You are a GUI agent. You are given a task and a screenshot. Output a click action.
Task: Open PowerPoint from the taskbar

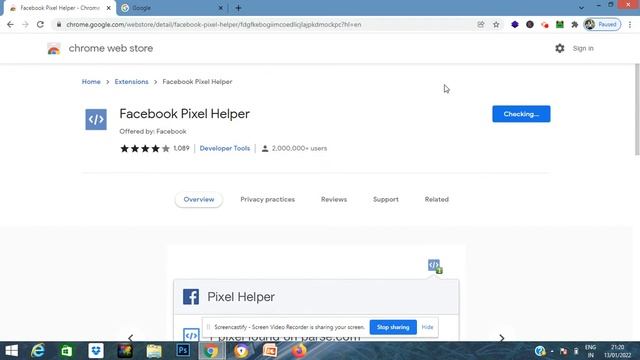tap(270, 351)
